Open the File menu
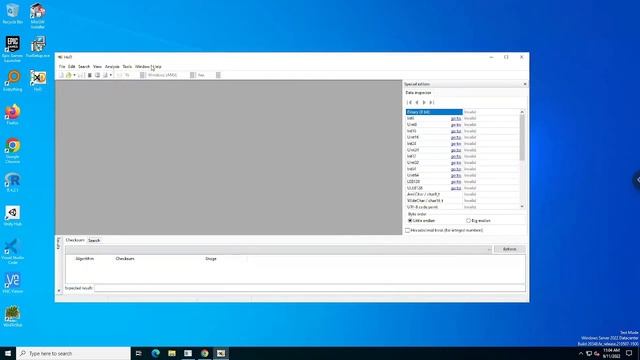Screen dimensions: 640x360 point(62,67)
